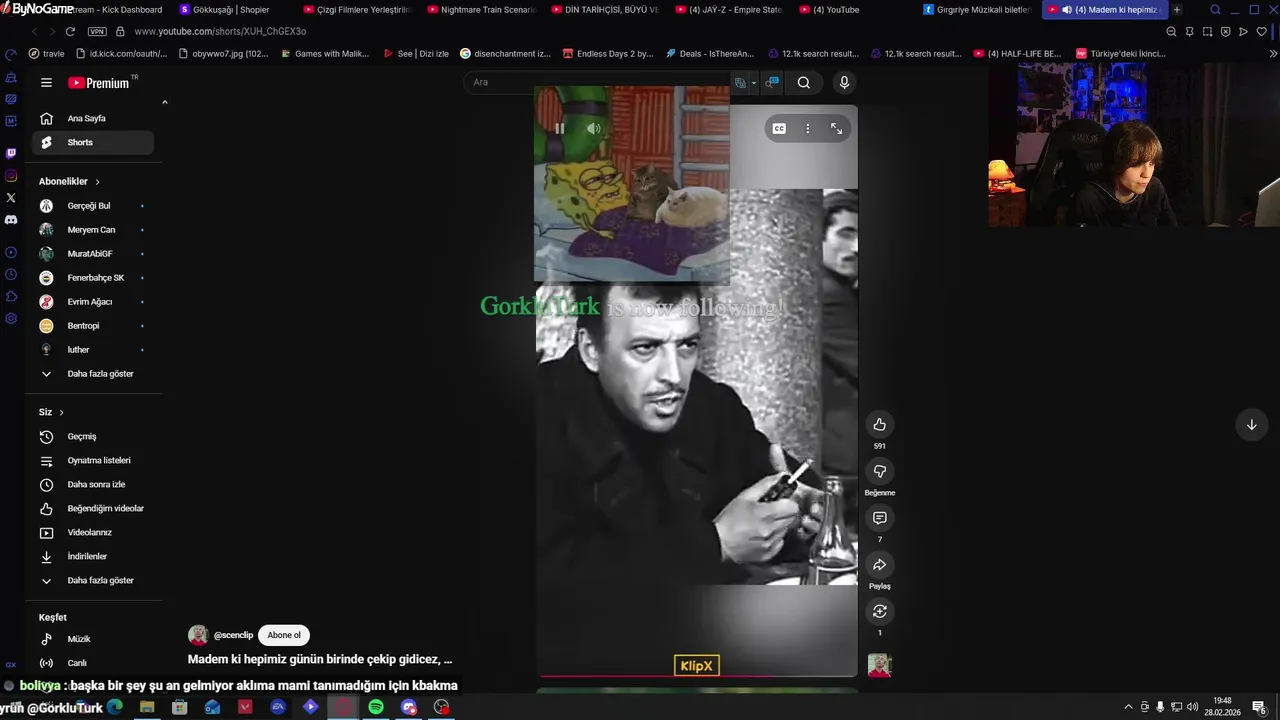The width and height of the screenshot is (1280, 720).
Task: Like the Short (591 likes)
Action: (x=879, y=424)
